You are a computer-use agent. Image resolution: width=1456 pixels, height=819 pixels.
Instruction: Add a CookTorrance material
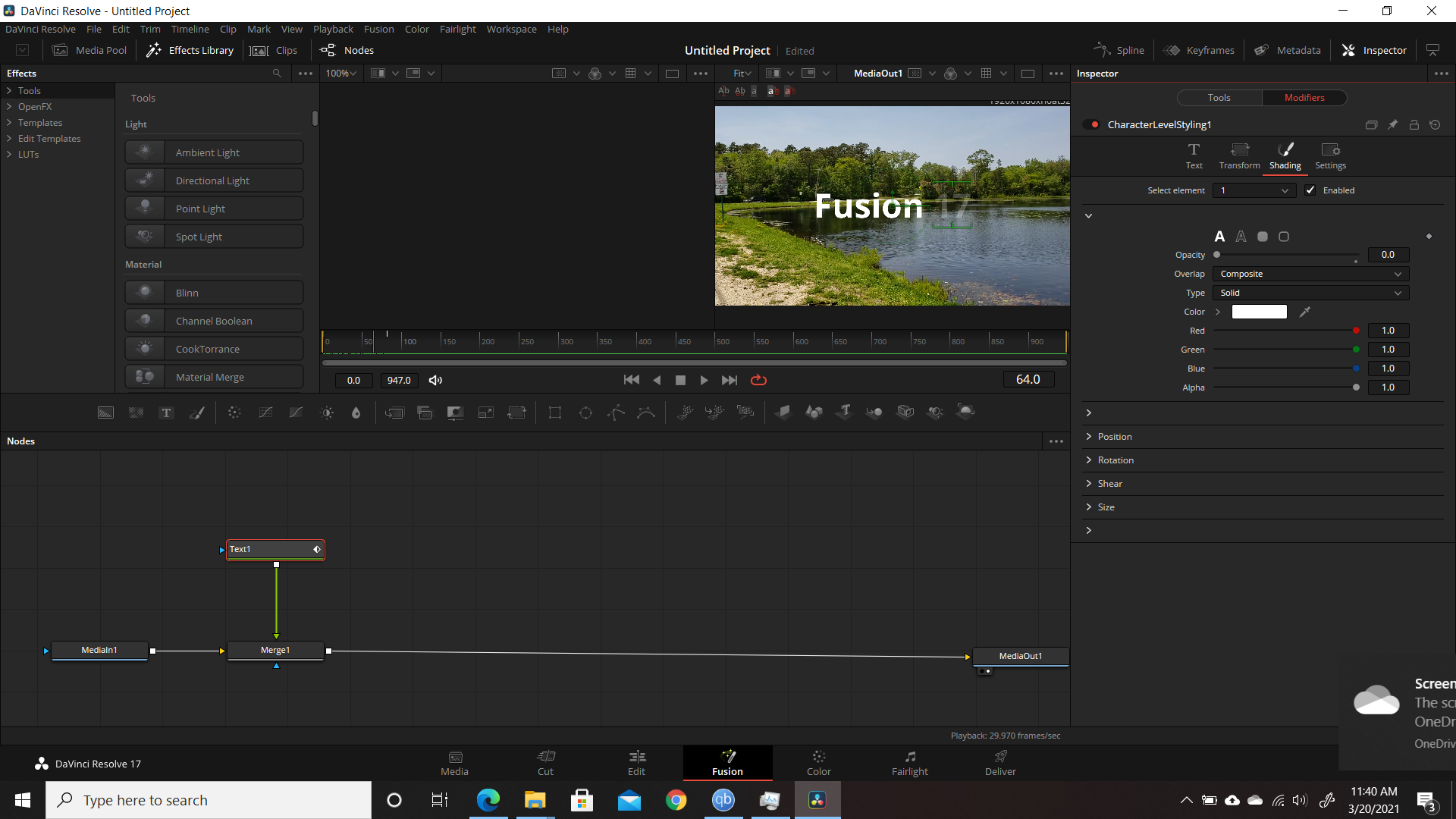[x=214, y=349]
